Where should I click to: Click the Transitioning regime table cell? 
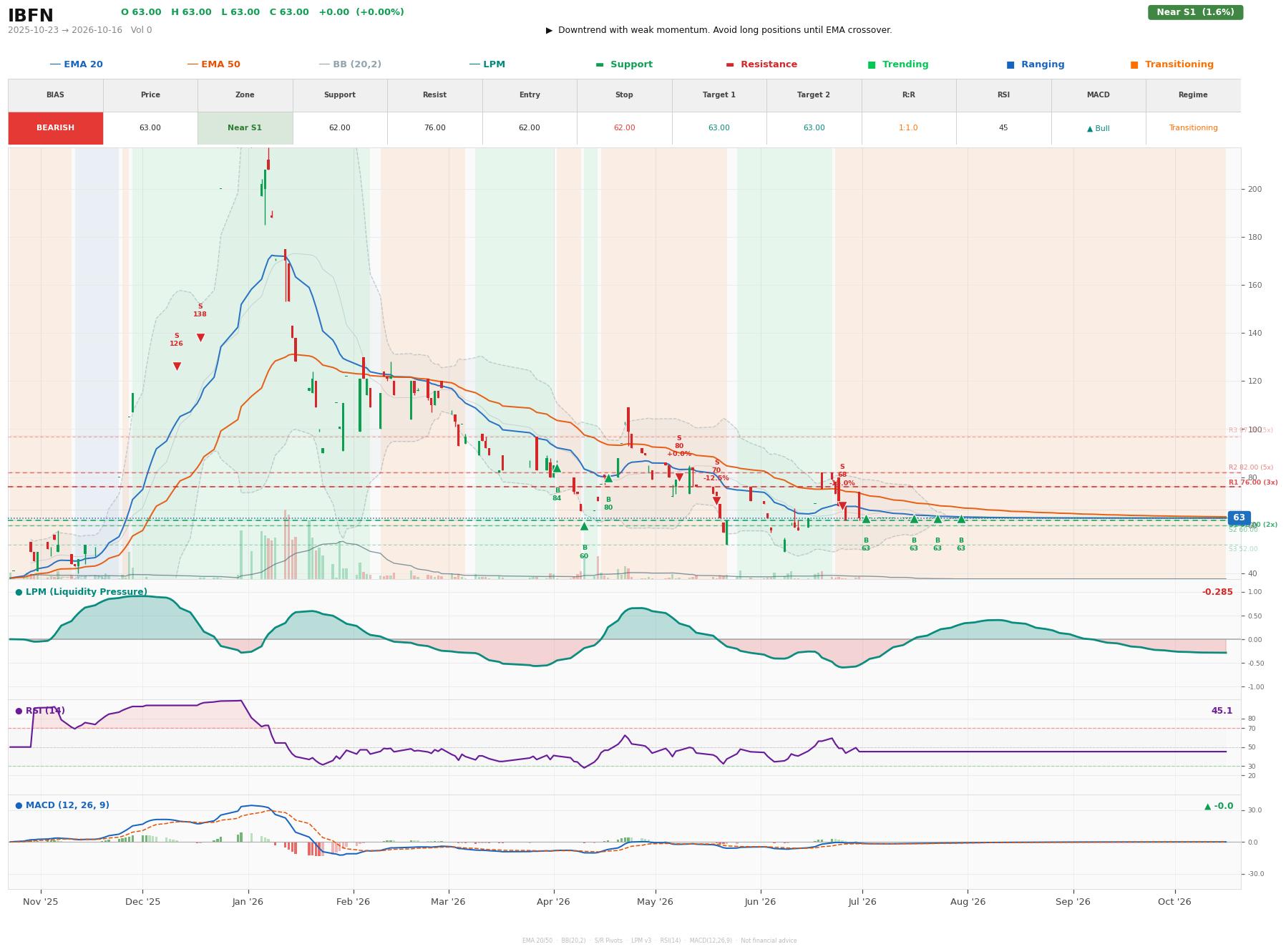click(x=1193, y=128)
